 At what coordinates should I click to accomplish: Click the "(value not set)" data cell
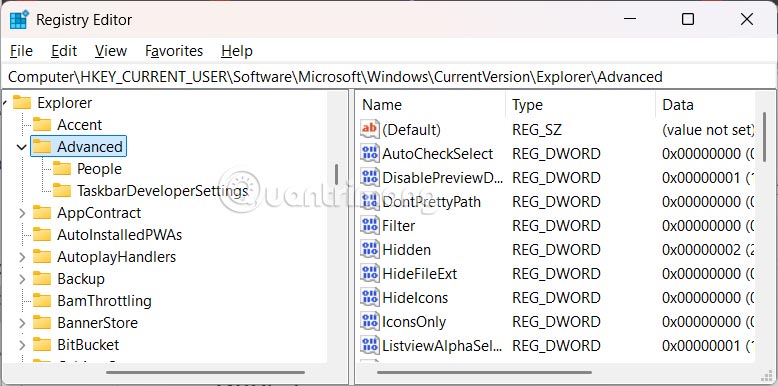coord(708,130)
